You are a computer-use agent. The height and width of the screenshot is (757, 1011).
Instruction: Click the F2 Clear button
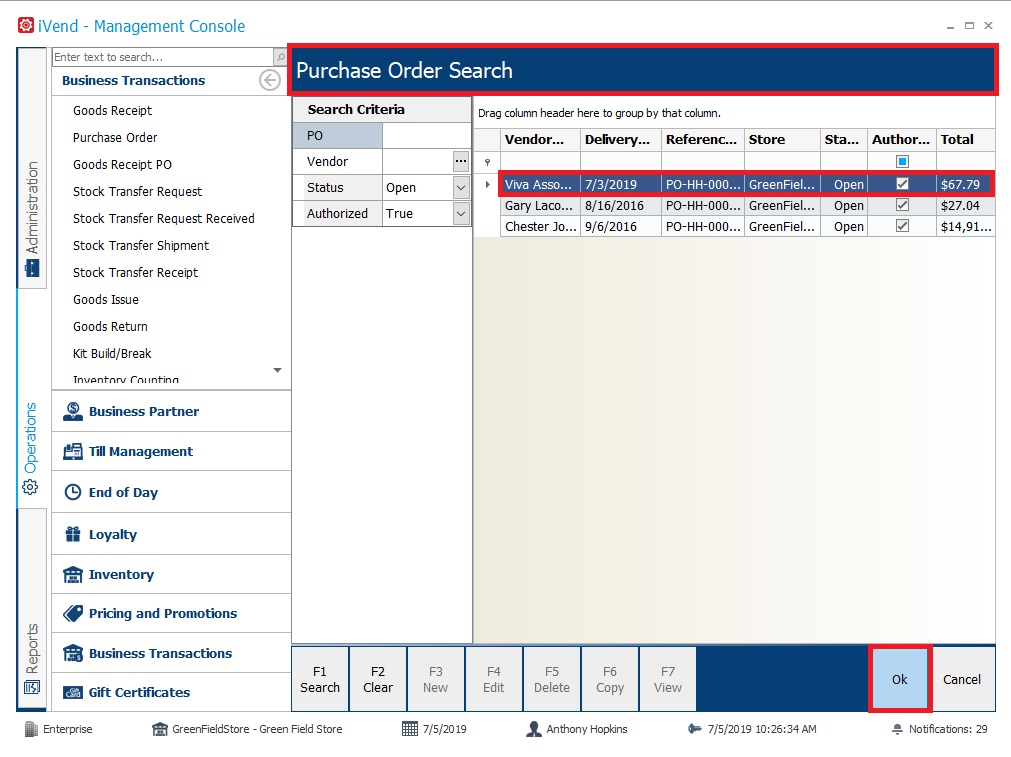click(x=378, y=680)
